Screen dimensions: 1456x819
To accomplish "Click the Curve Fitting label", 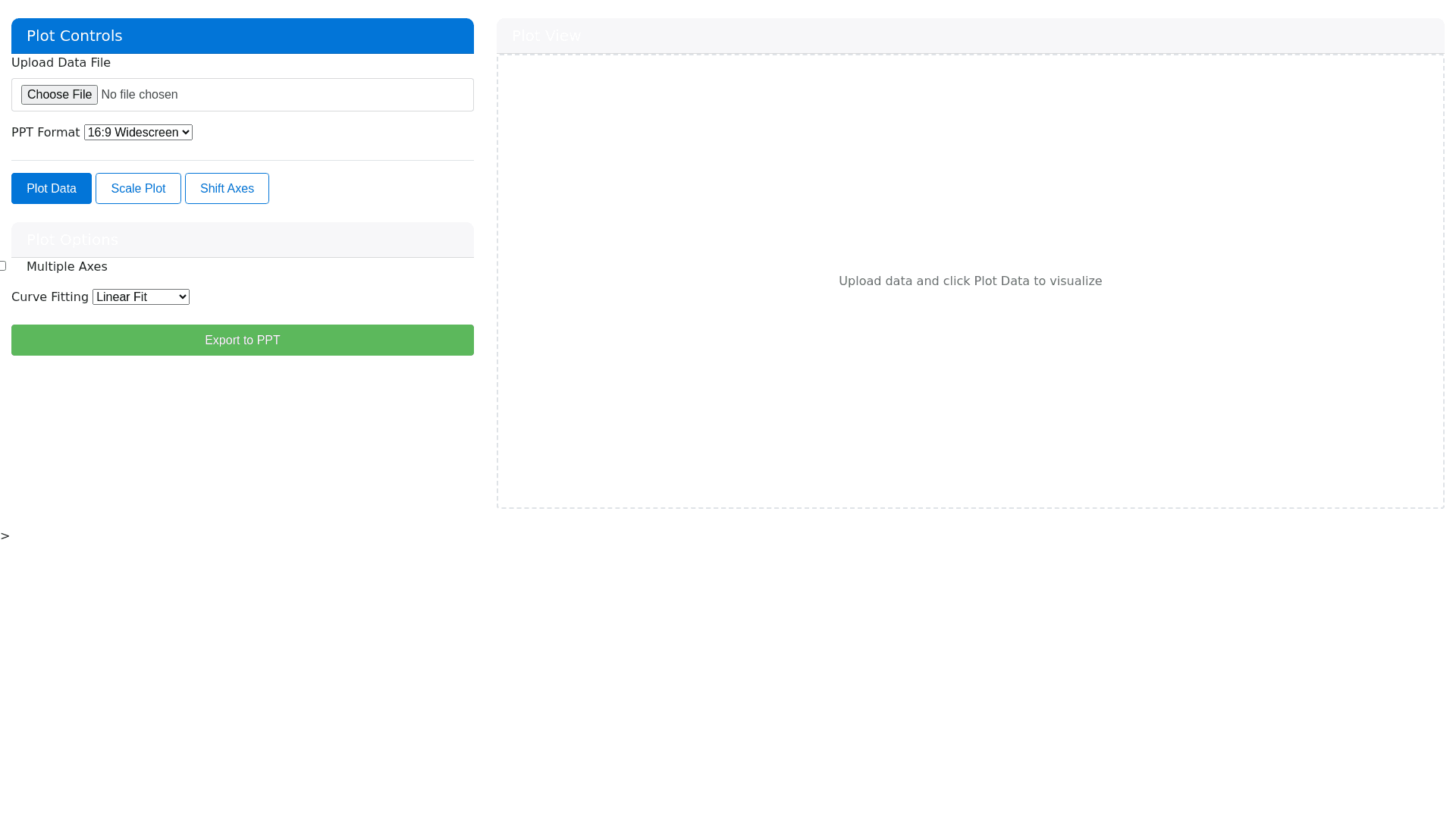I will [x=50, y=297].
